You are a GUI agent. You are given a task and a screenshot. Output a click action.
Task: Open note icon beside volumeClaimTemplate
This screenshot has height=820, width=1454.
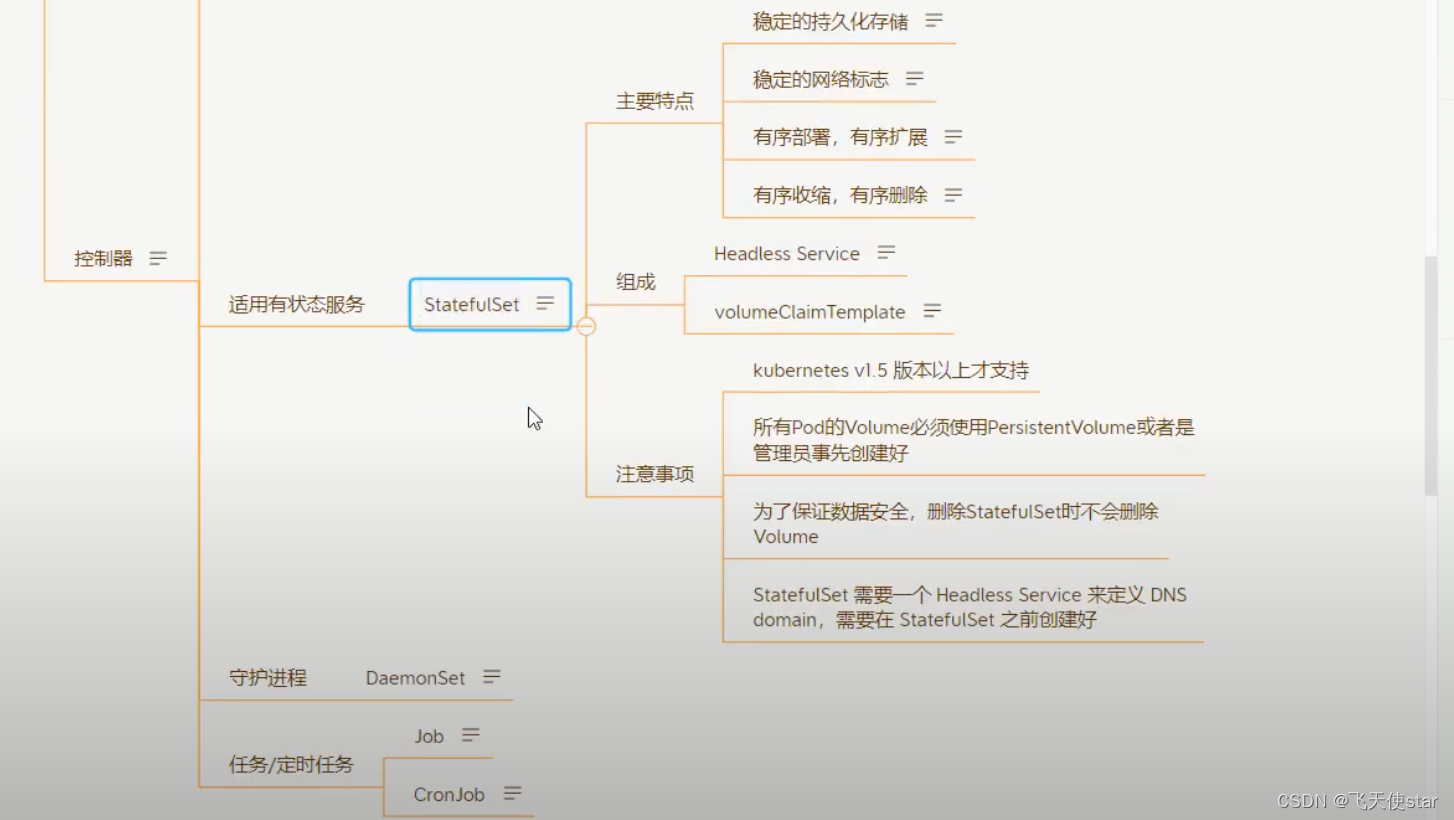pos(932,311)
